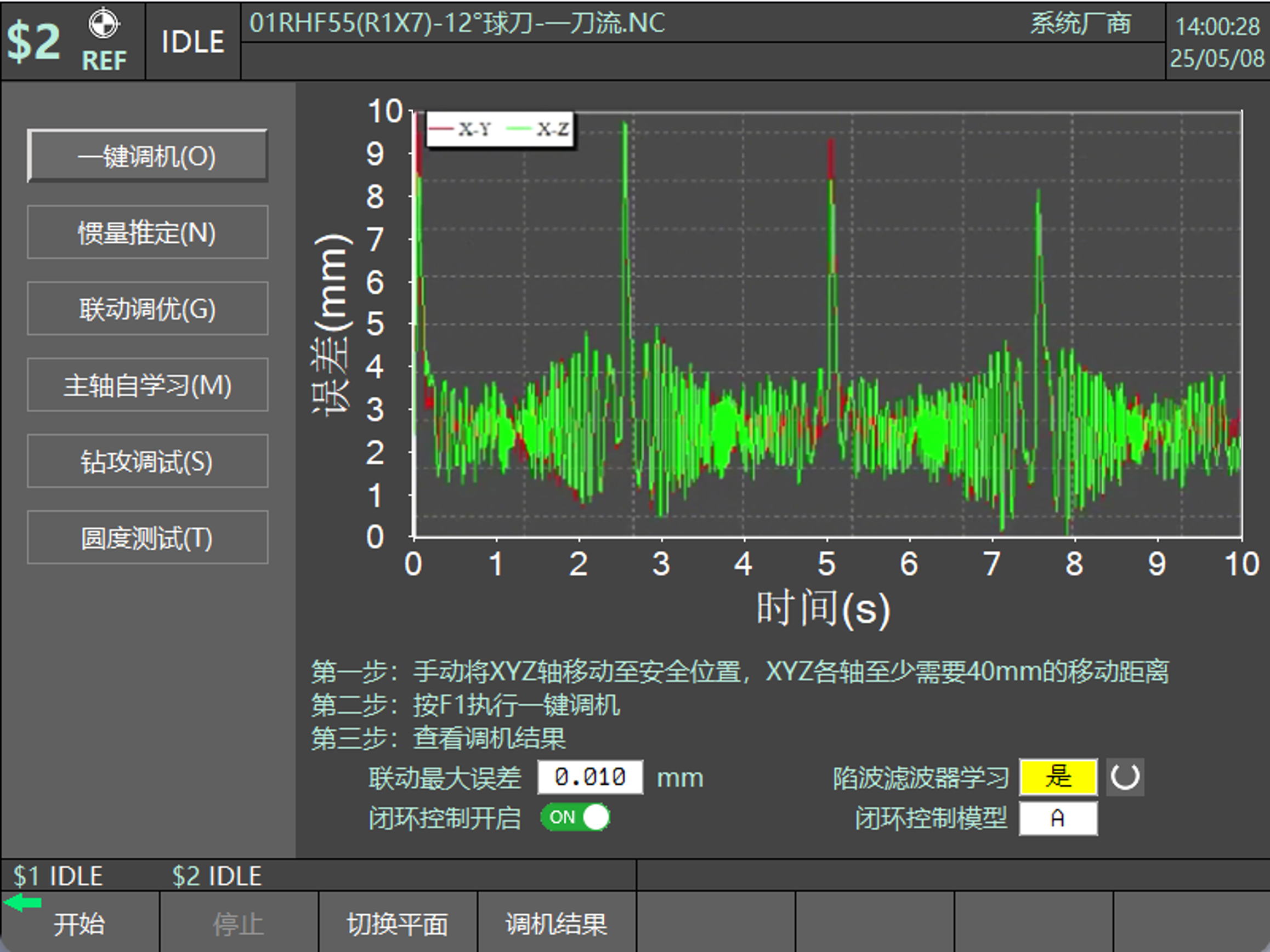Click the $1 IDLE status label

[58, 876]
